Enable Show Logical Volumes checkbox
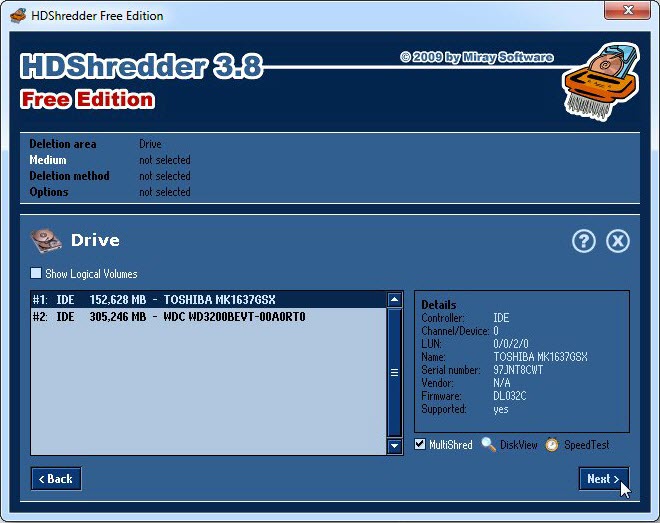Screen dimensions: 660x523 pos(36,273)
